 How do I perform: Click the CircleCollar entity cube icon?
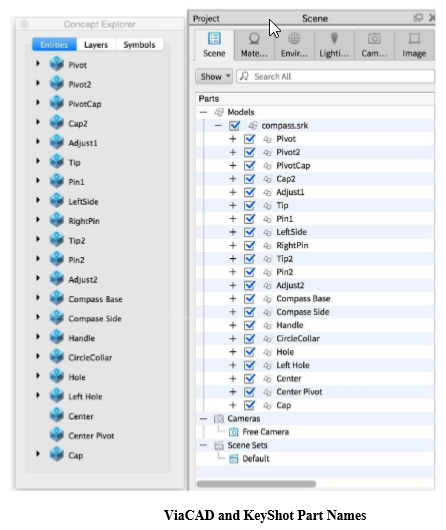(57, 357)
